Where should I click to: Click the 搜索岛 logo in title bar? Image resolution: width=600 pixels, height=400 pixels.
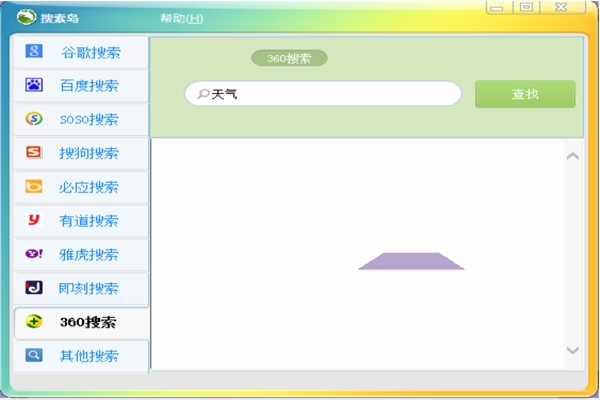click(x=26, y=18)
